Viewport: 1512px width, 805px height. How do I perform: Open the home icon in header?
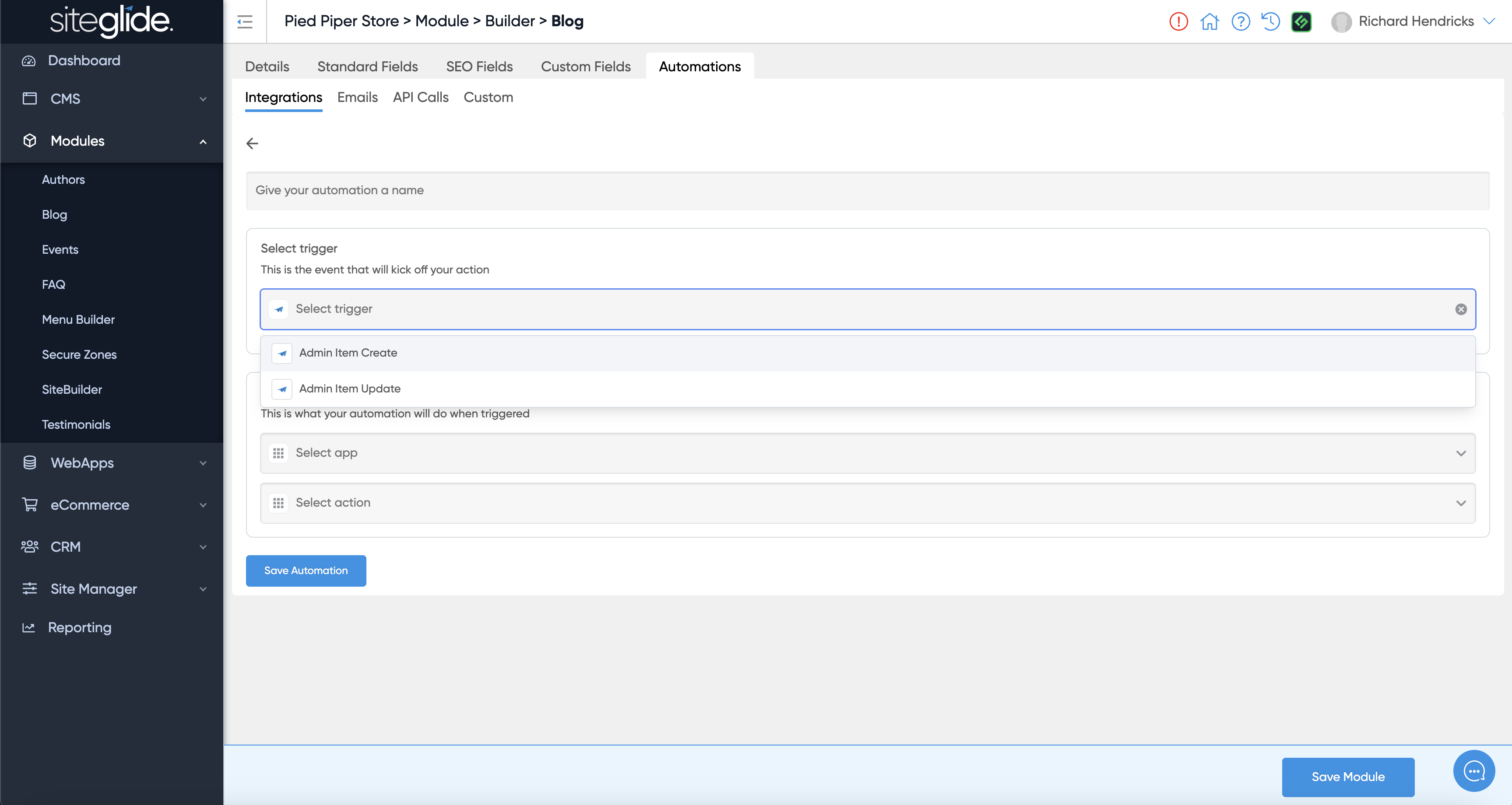(x=1209, y=22)
